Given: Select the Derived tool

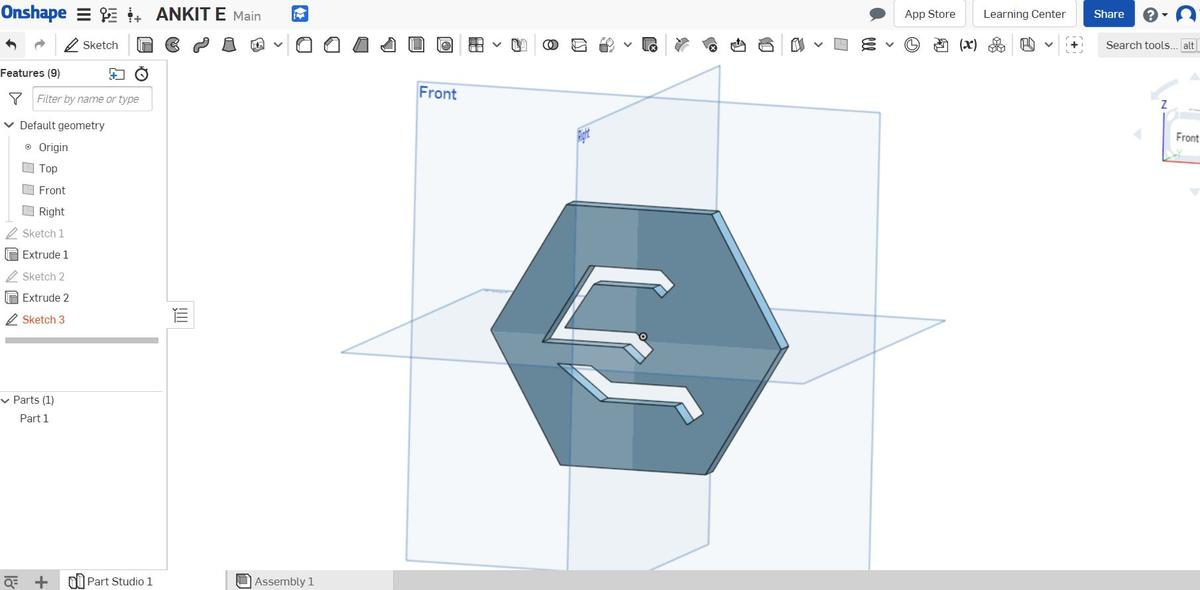Looking at the screenshot, I should (x=941, y=45).
